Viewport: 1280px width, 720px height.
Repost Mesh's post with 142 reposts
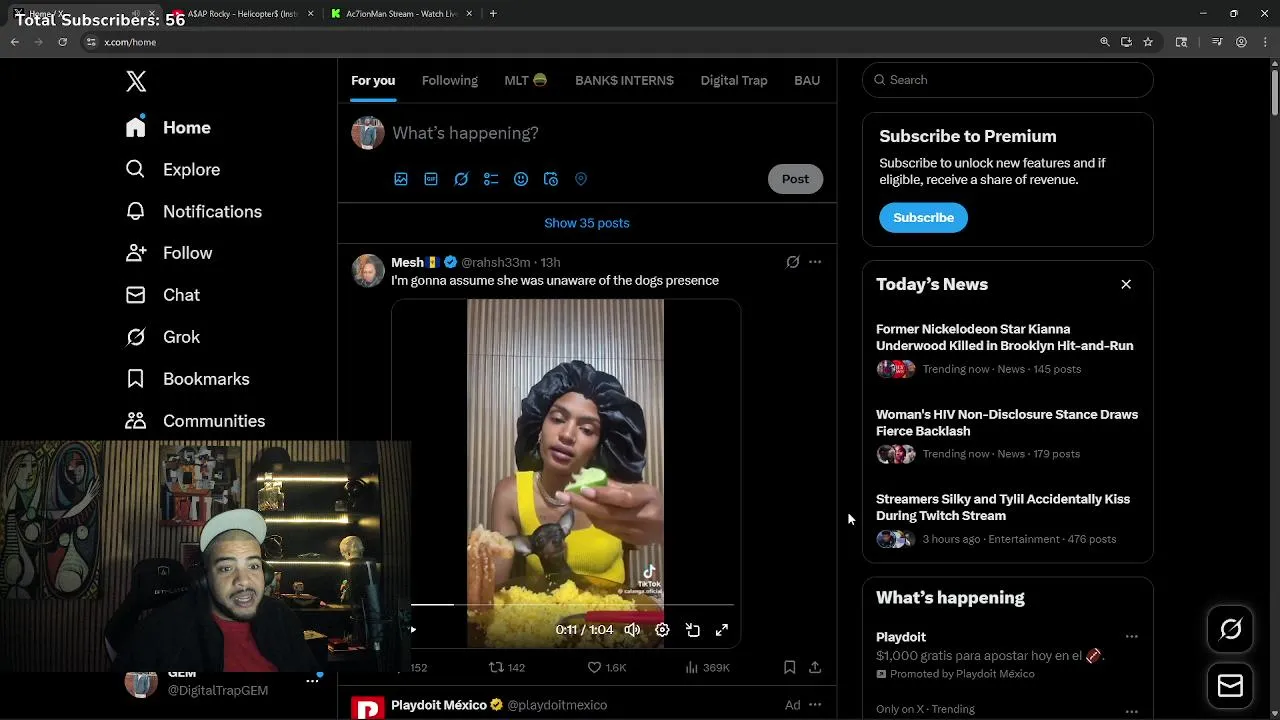pyautogui.click(x=507, y=667)
